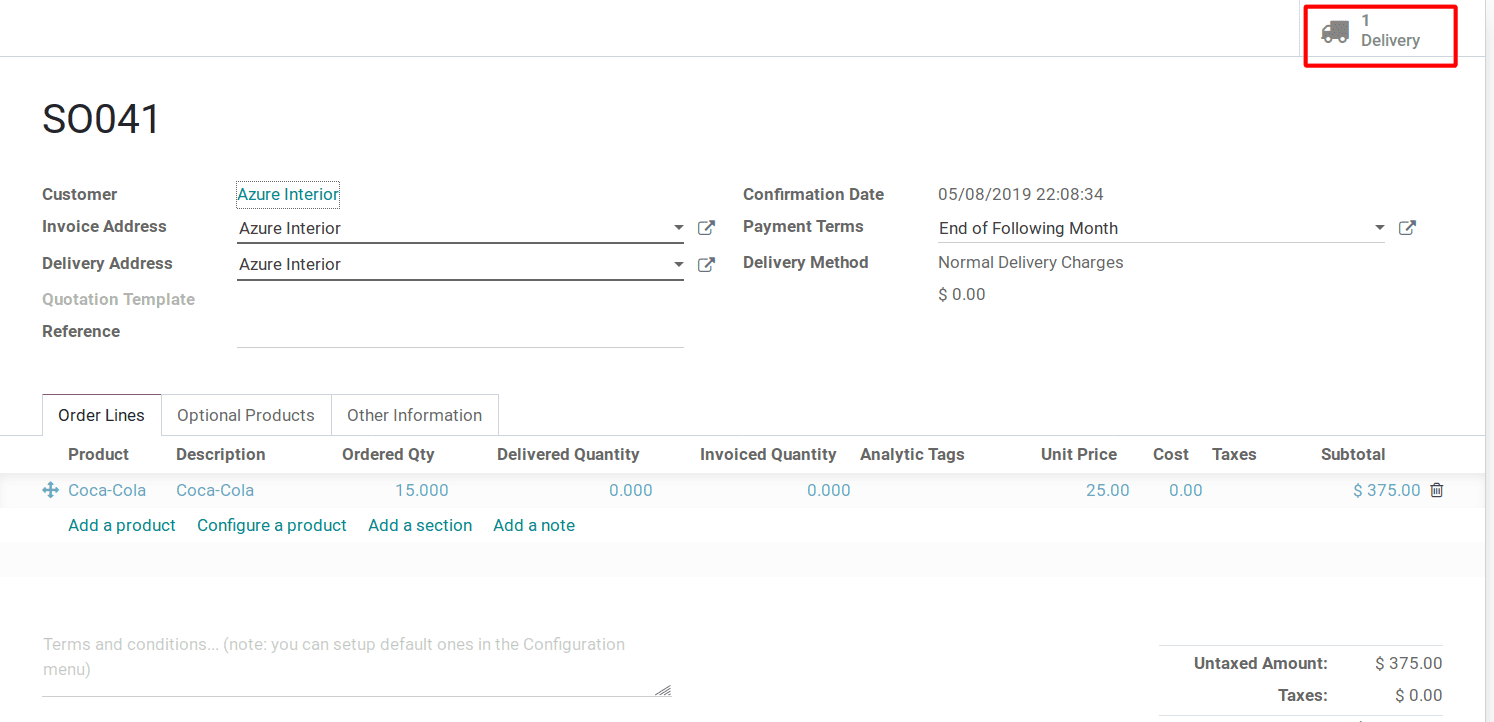Expand the Payment Terms dropdown
This screenshot has height=722, width=1494.
click(x=1380, y=228)
